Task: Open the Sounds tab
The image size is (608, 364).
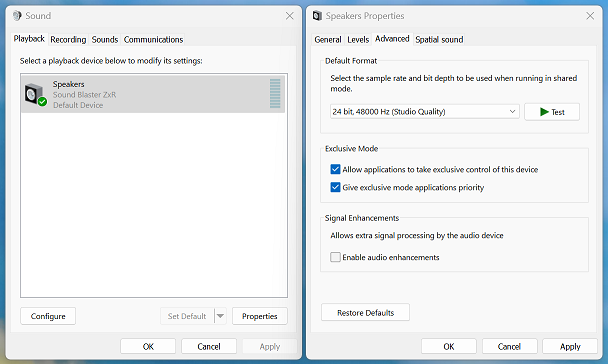Action: pyautogui.click(x=105, y=40)
